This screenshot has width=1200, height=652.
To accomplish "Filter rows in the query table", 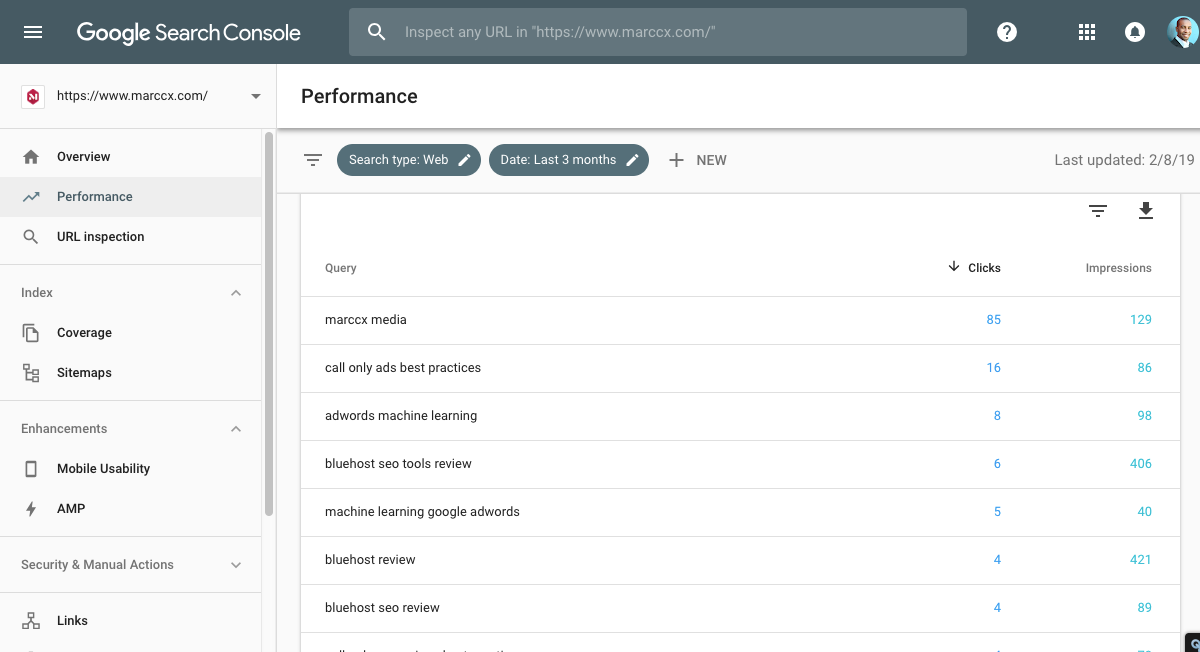I will 1098,211.
